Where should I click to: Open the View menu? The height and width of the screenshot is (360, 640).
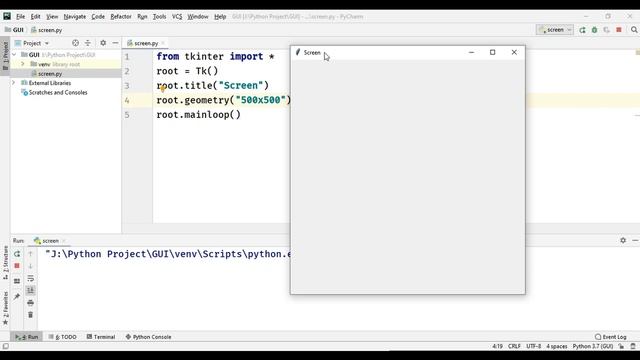tap(52, 17)
